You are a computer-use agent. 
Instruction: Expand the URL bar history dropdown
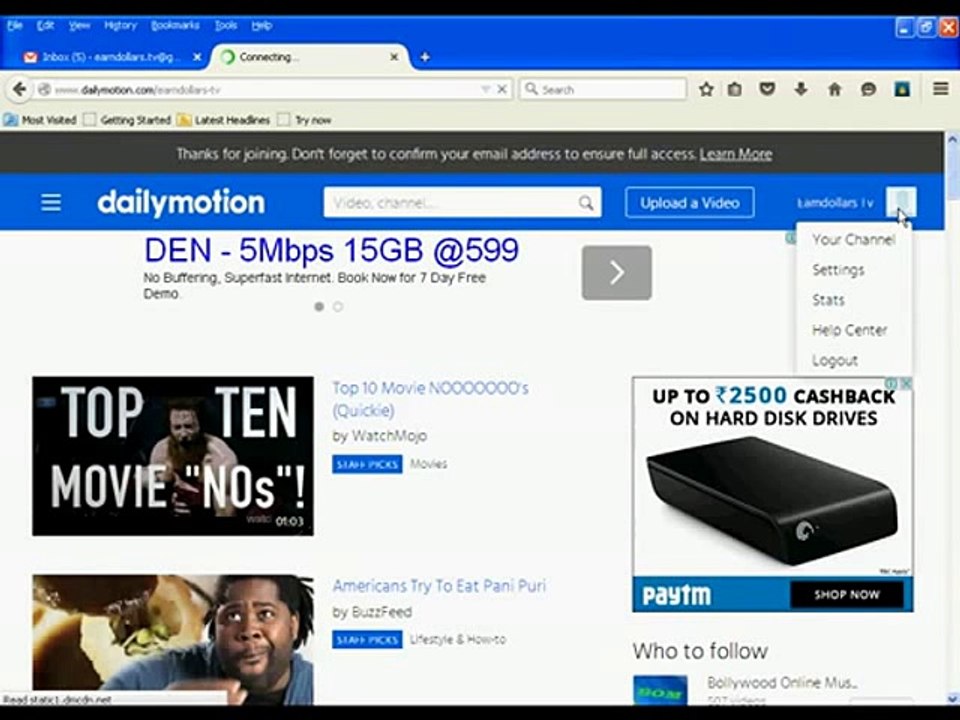(486, 89)
